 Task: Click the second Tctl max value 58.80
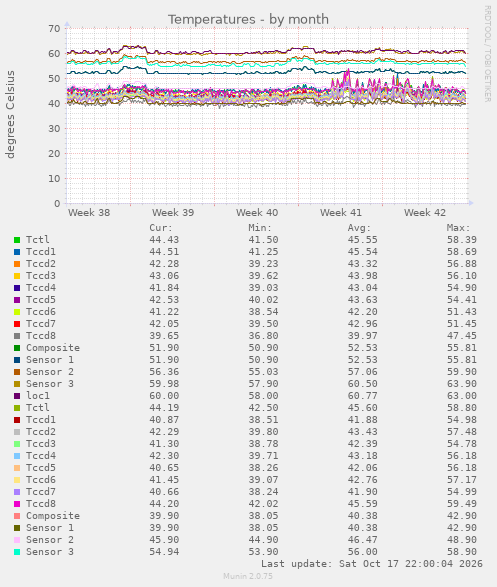coord(462,408)
